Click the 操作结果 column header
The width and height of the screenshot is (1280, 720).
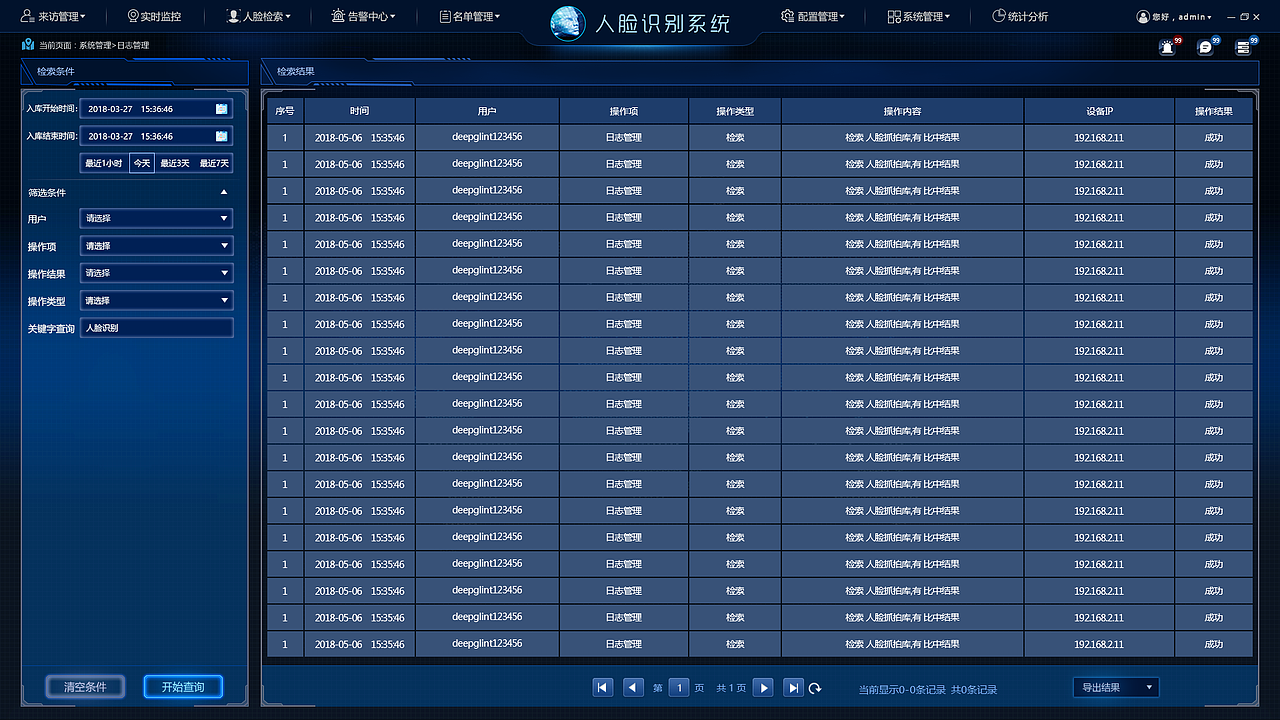[x=1213, y=111]
